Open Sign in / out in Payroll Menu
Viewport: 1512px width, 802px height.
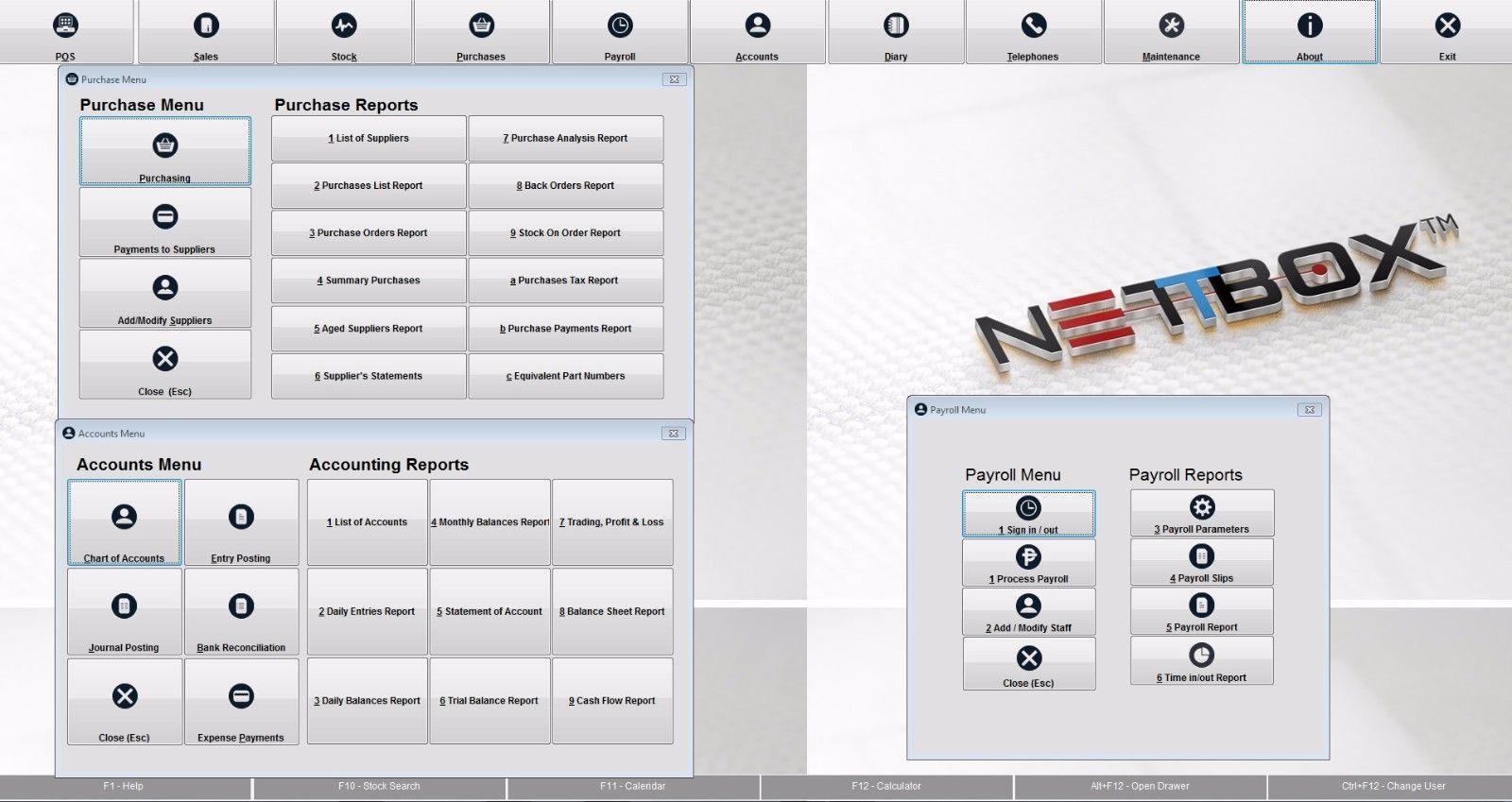pyautogui.click(x=1029, y=514)
